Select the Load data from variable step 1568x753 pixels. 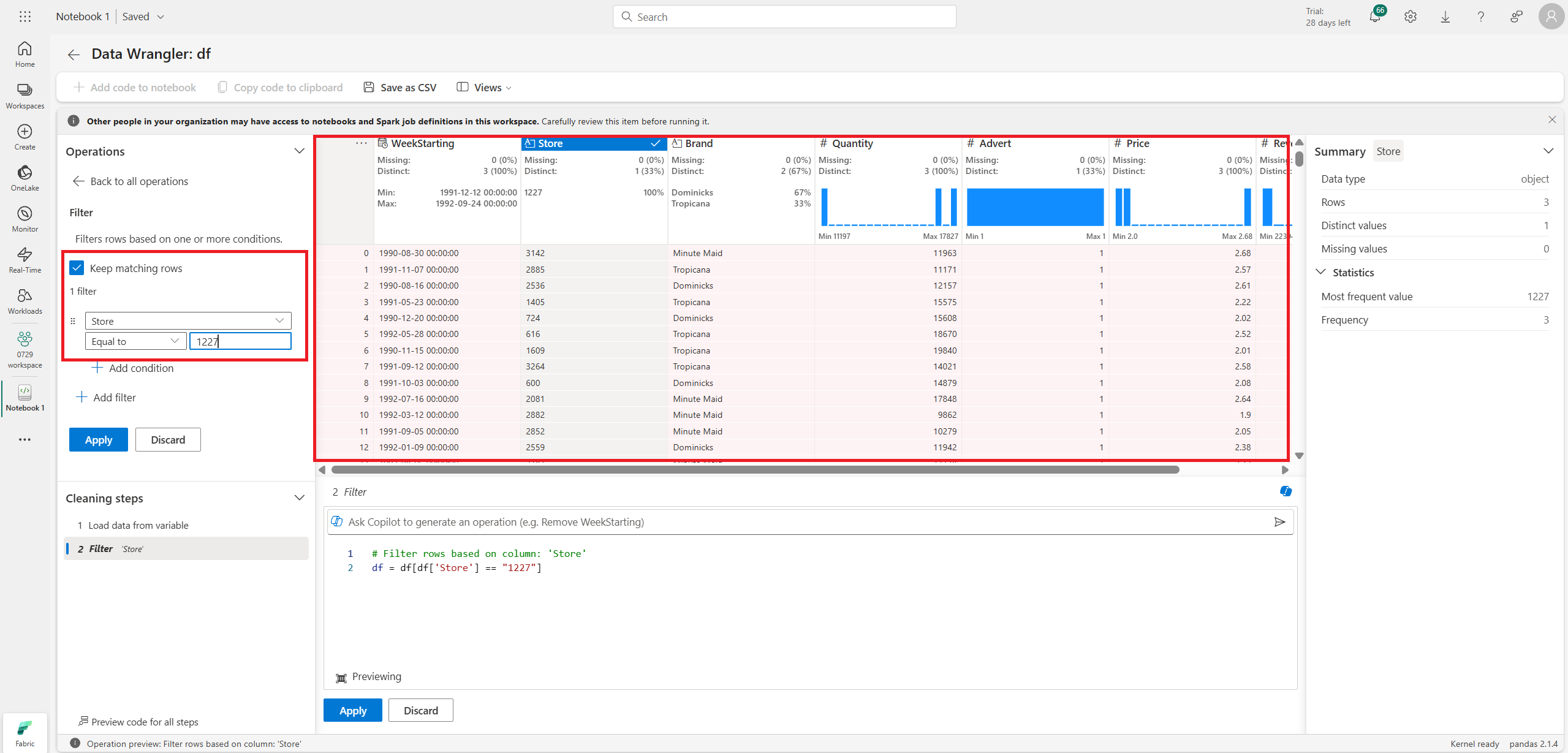pyautogui.click(x=138, y=525)
